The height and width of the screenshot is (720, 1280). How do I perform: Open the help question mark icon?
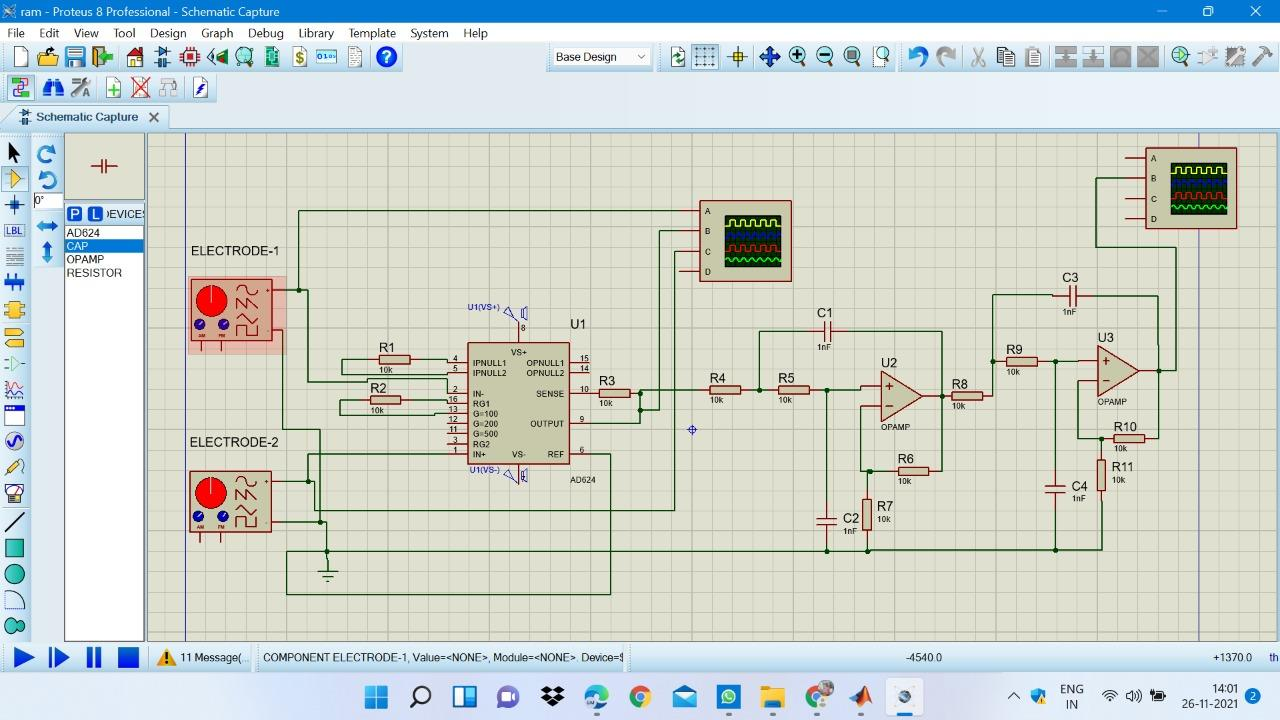tap(387, 57)
